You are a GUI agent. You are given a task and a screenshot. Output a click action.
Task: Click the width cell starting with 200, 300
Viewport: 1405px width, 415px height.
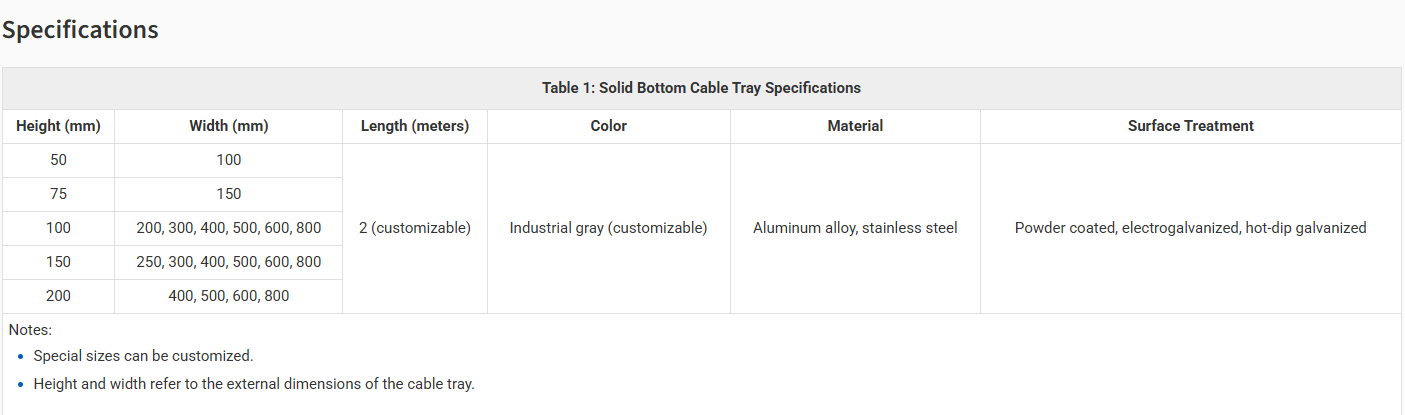tap(228, 228)
